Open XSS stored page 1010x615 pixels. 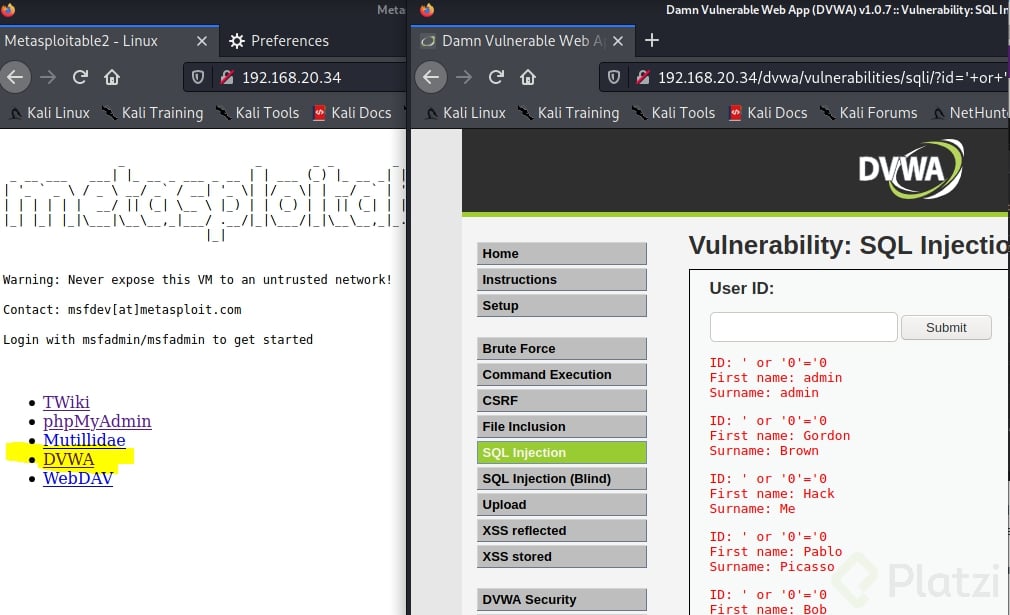click(562, 556)
